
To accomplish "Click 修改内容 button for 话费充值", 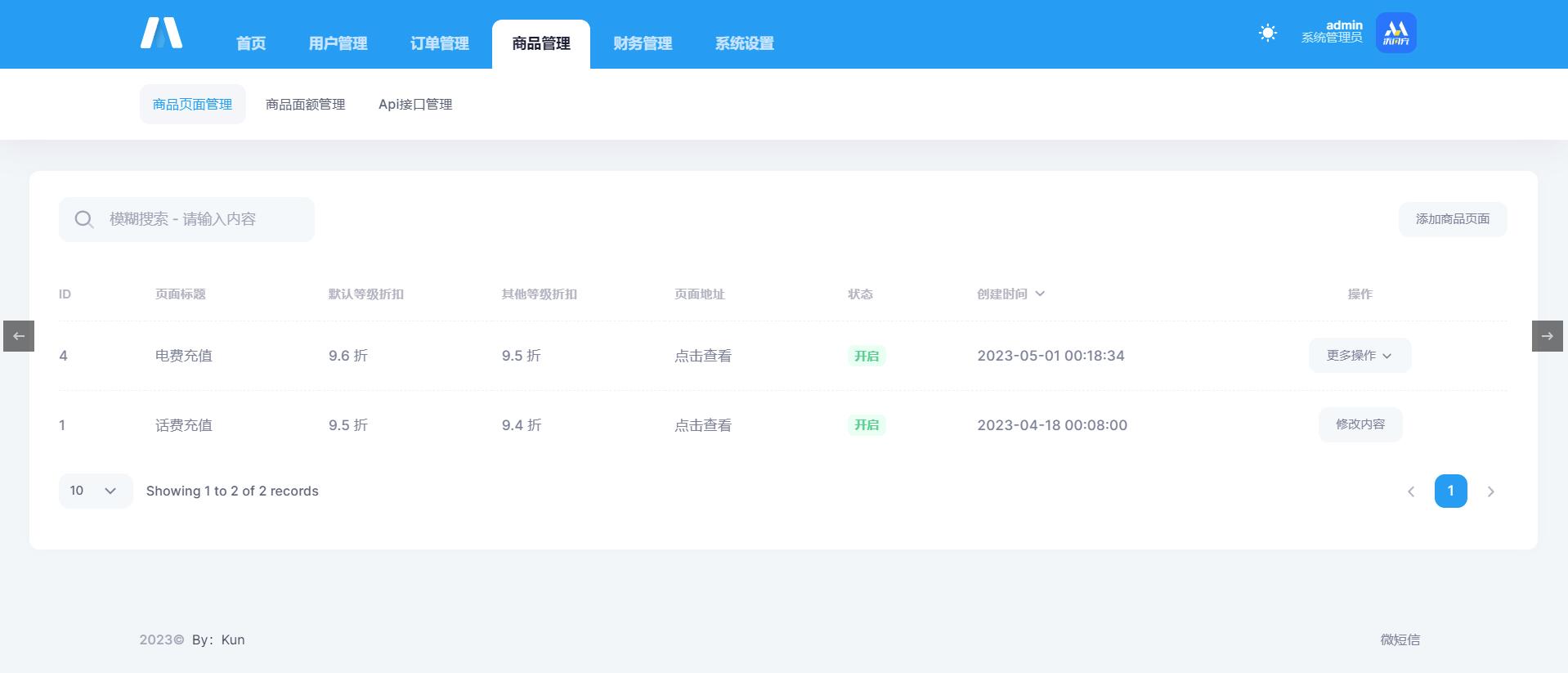I will (1360, 424).
